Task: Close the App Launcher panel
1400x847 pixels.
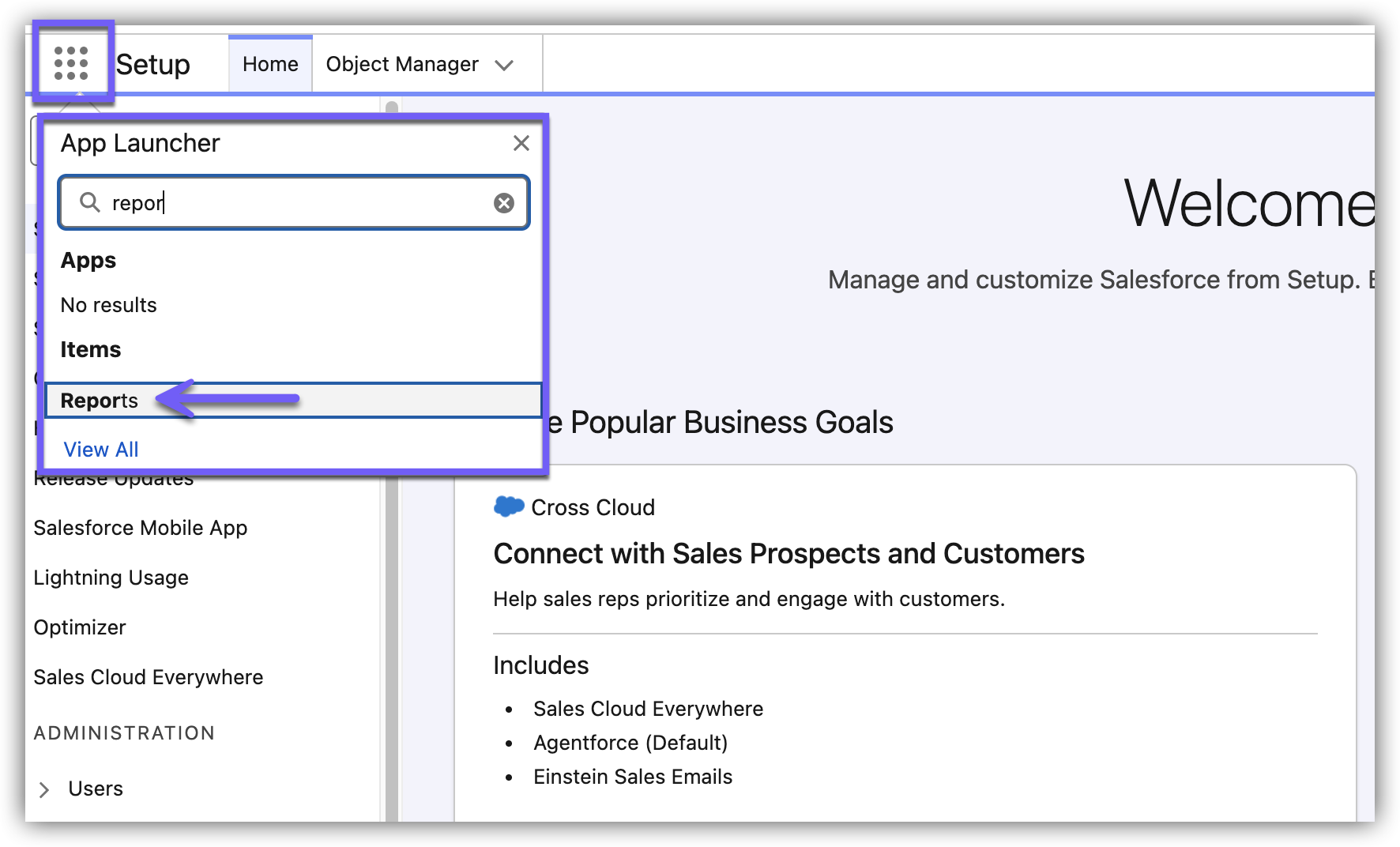Action: click(521, 143)
